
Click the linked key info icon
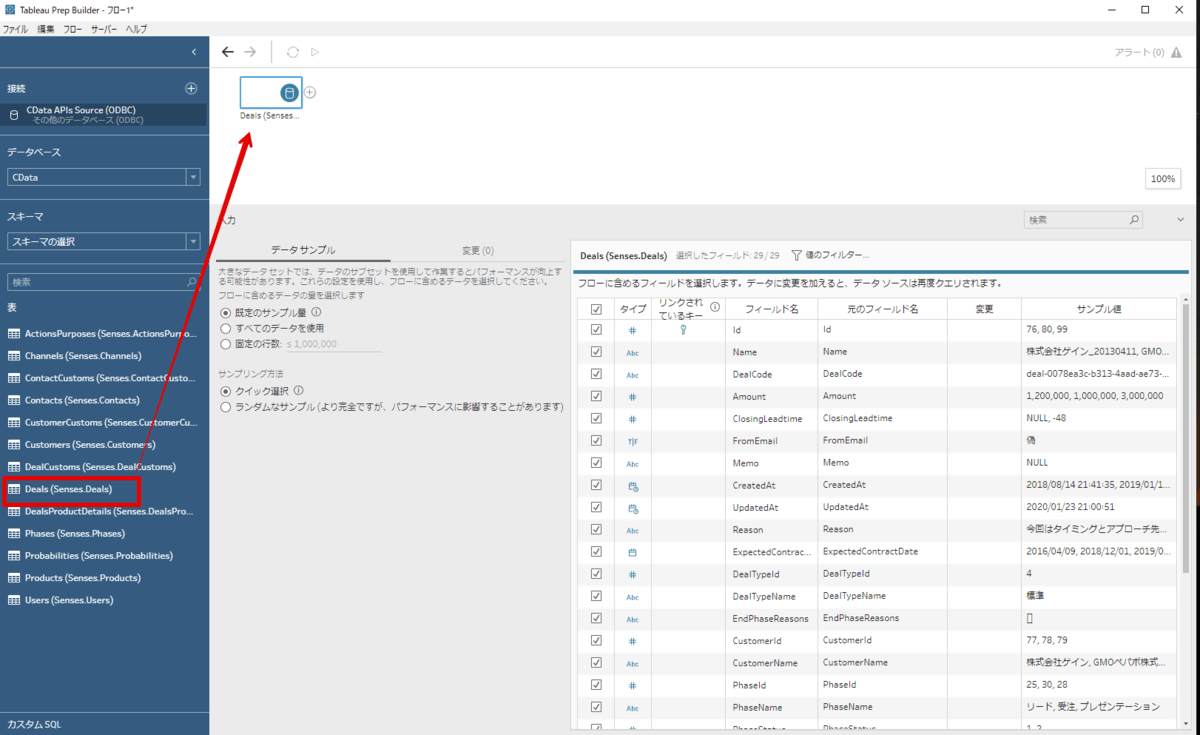click(x=714, y=307)
